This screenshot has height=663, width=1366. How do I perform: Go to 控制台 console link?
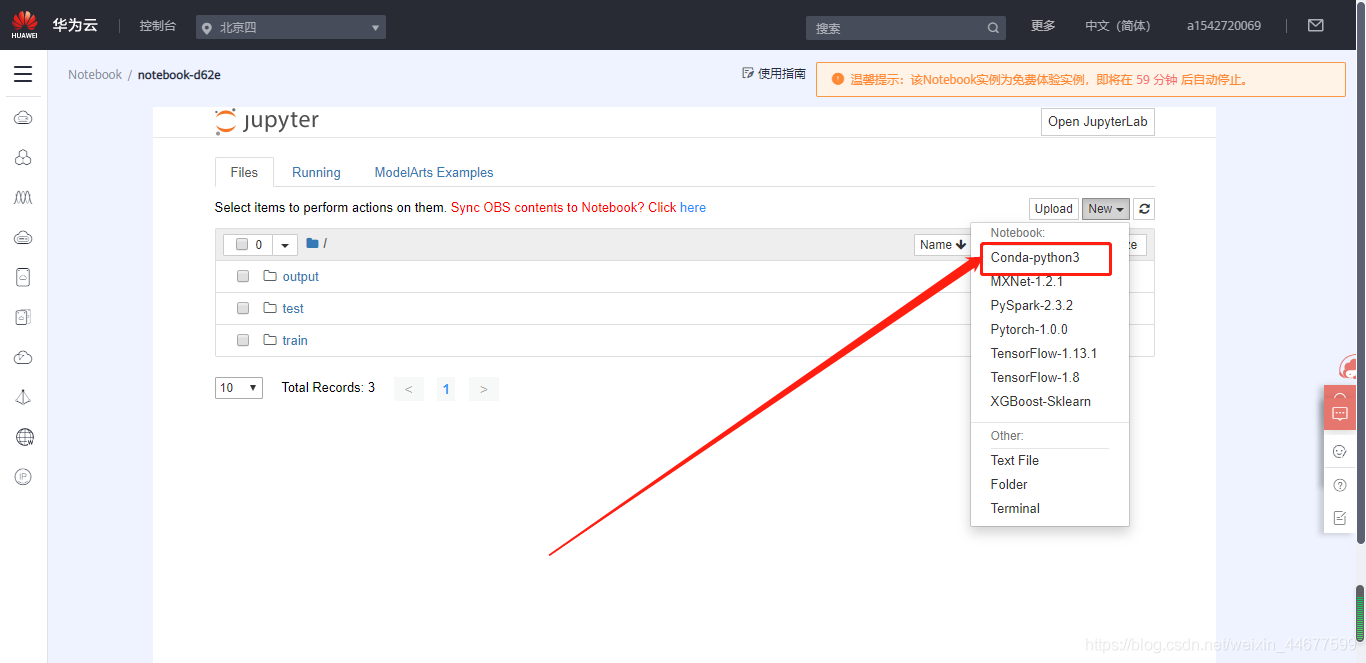[x=158, y=26]
